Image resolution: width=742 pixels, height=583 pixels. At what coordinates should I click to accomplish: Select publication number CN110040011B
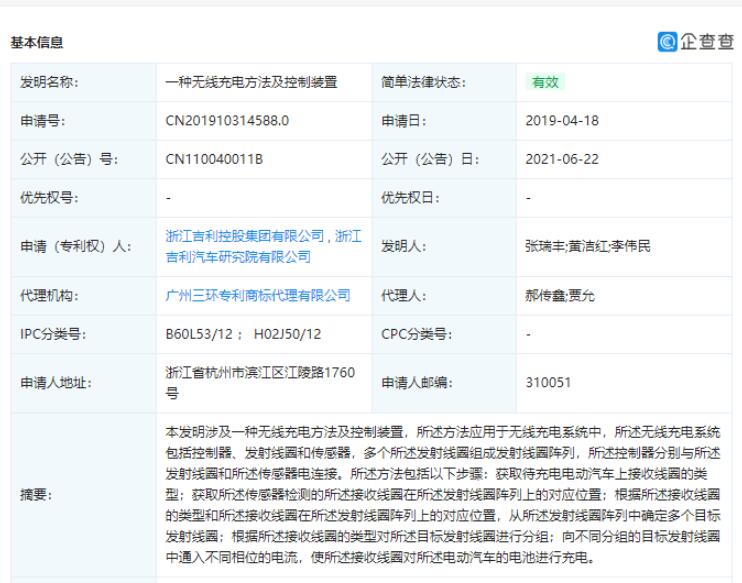point(214,159)
